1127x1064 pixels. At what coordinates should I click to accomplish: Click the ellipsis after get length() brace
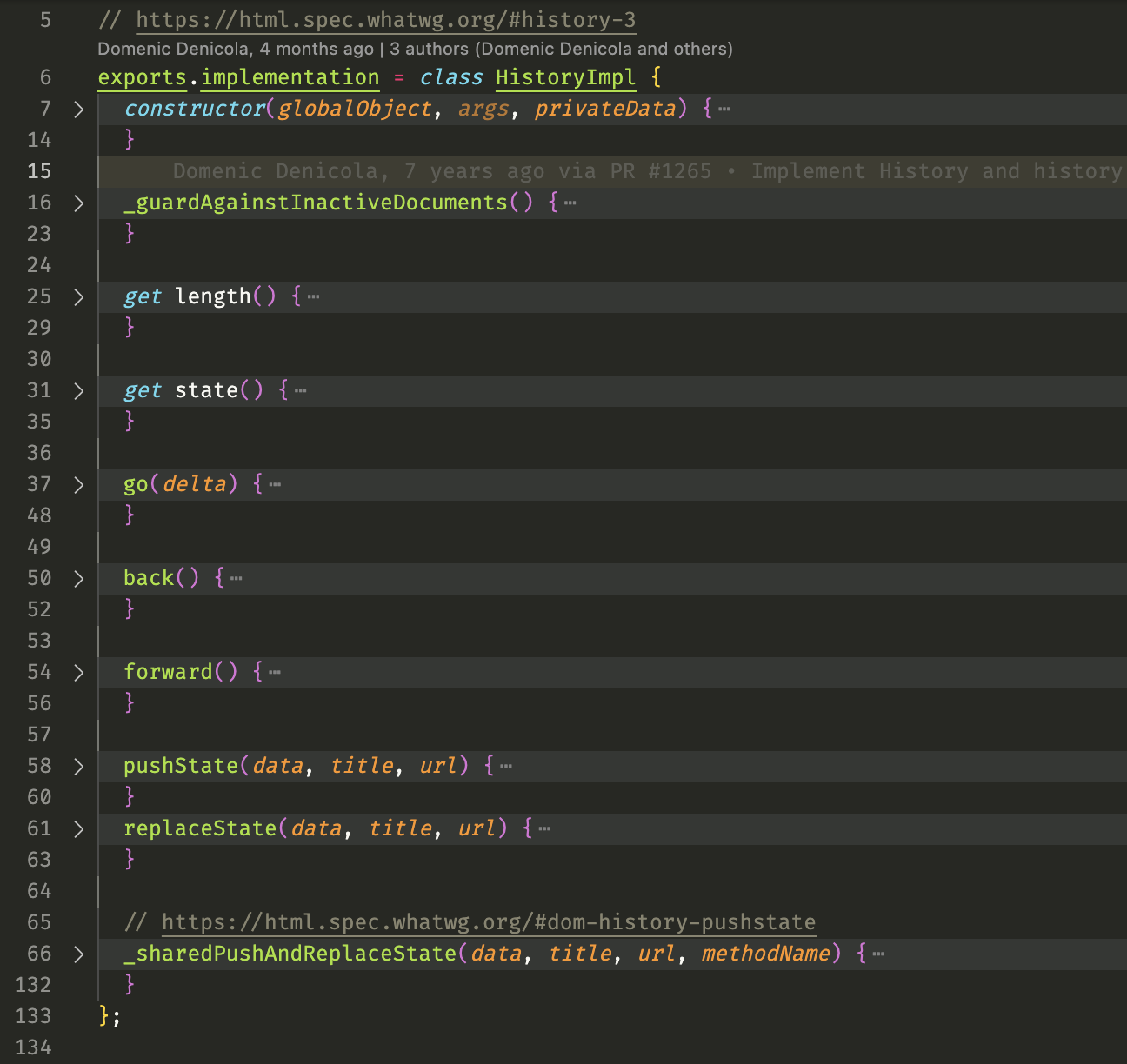click(x=314, y=296)
